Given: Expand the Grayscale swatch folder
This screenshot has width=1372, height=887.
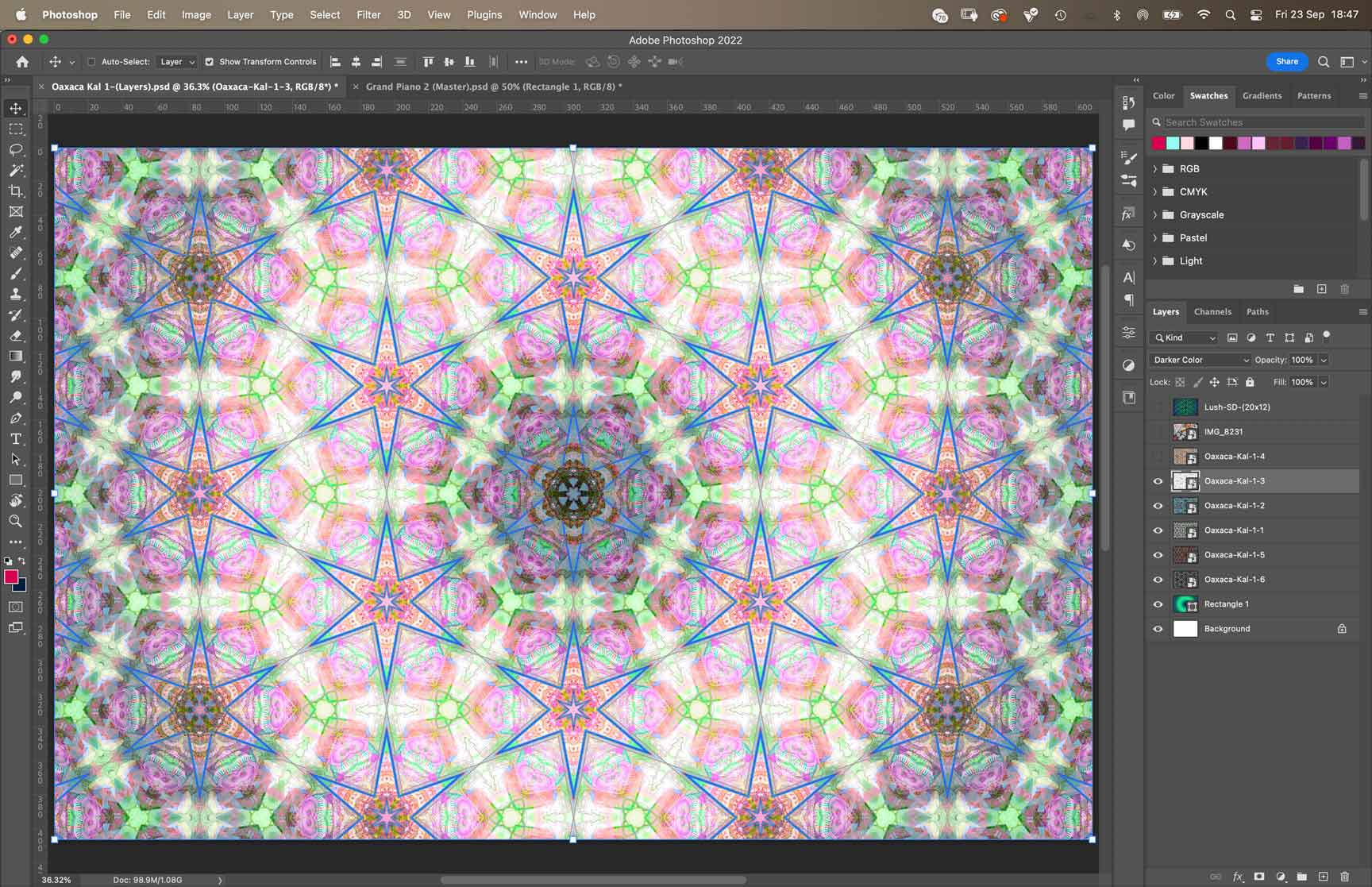Looking at the screenshot, I should pyautogui.click(x=1155, y=214).
